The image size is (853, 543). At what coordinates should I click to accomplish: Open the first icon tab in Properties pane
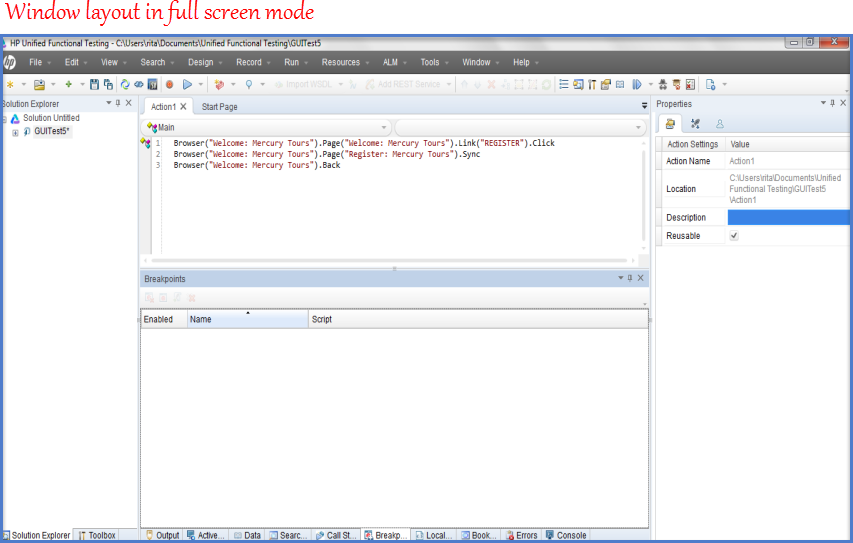click(x=670, y=124)
